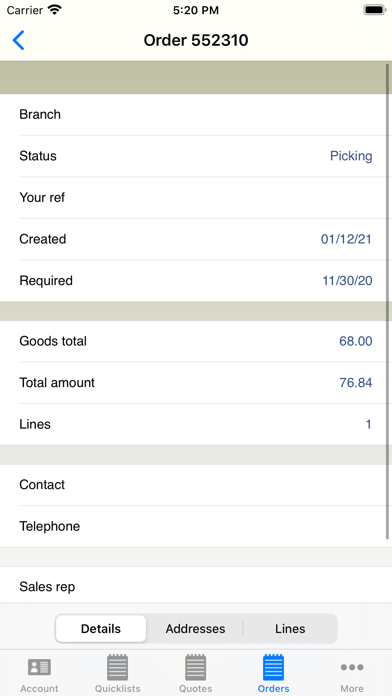392x696 pixels.
Task: Switch to the Lines segment
Action: pos(290,629)
